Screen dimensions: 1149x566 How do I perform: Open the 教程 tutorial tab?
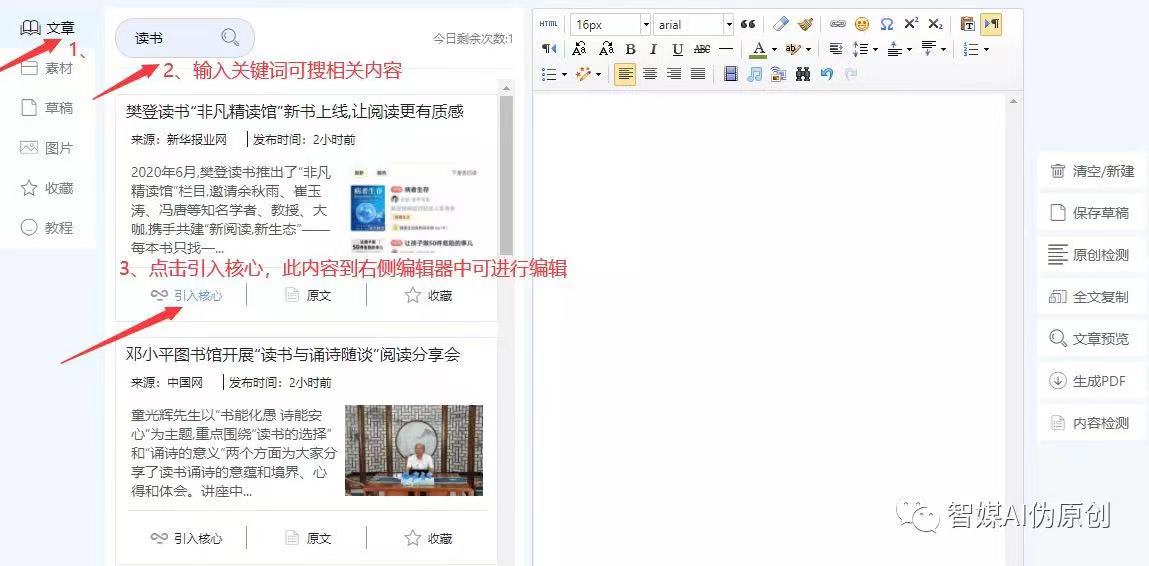(x=48, y=227)
